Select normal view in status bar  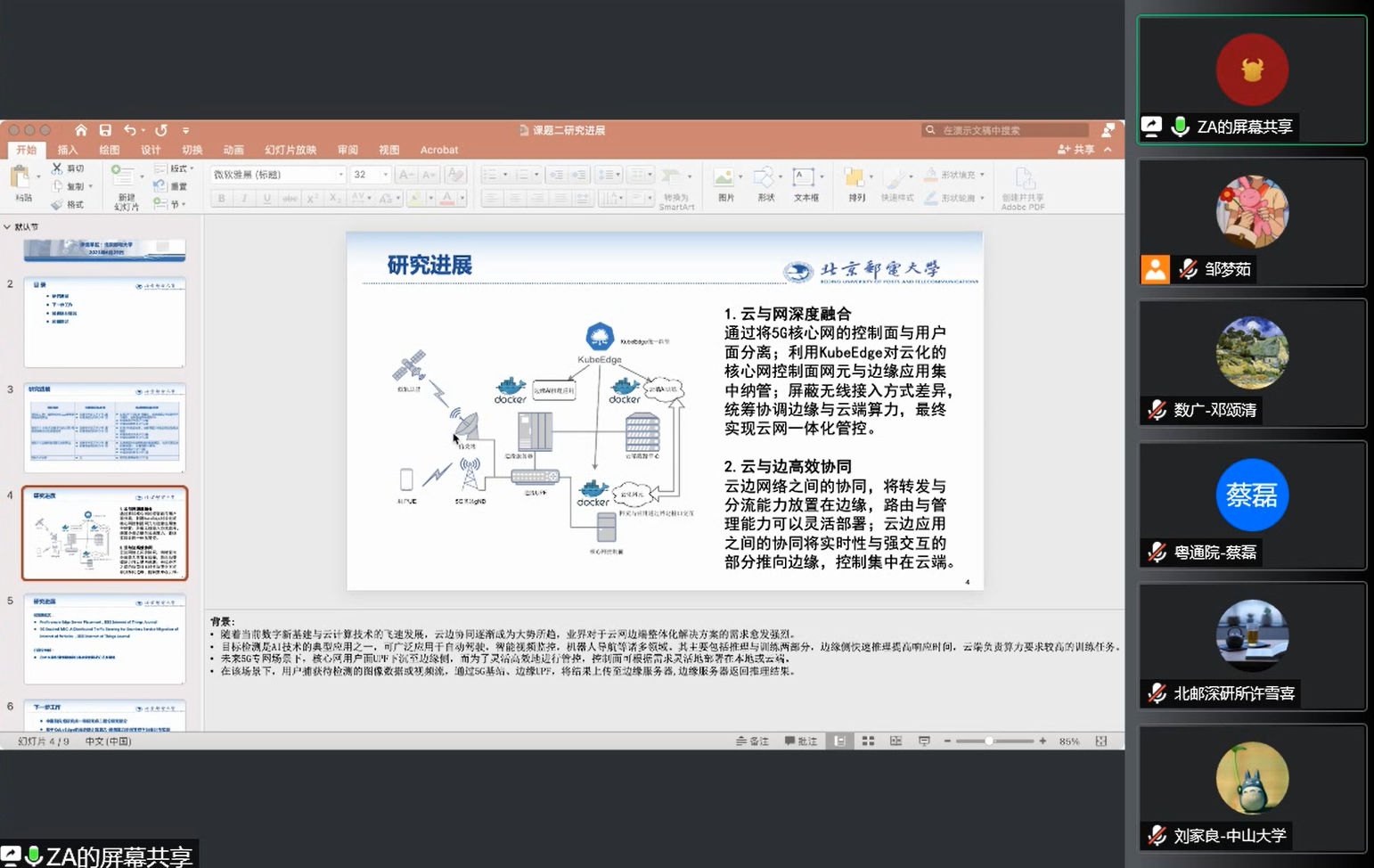(839, 741)
